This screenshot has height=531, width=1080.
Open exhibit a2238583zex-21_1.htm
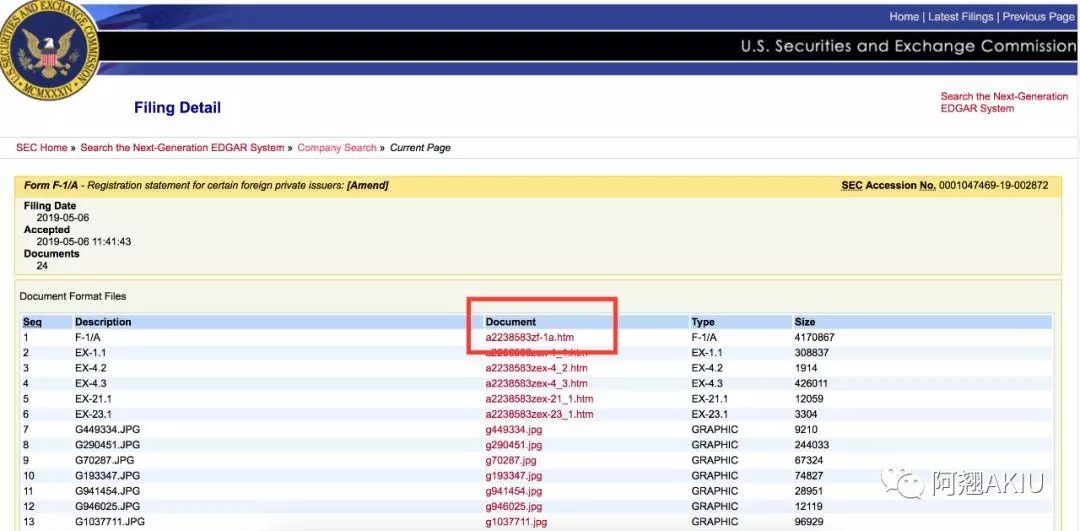pos(539,399)
